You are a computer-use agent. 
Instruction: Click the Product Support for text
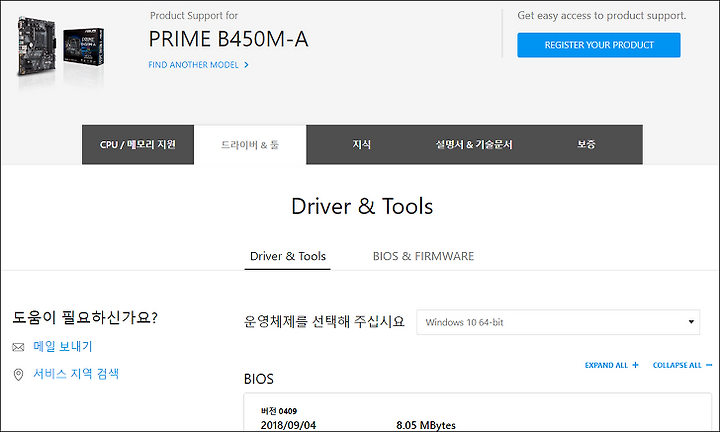click(x=194, y=16)
